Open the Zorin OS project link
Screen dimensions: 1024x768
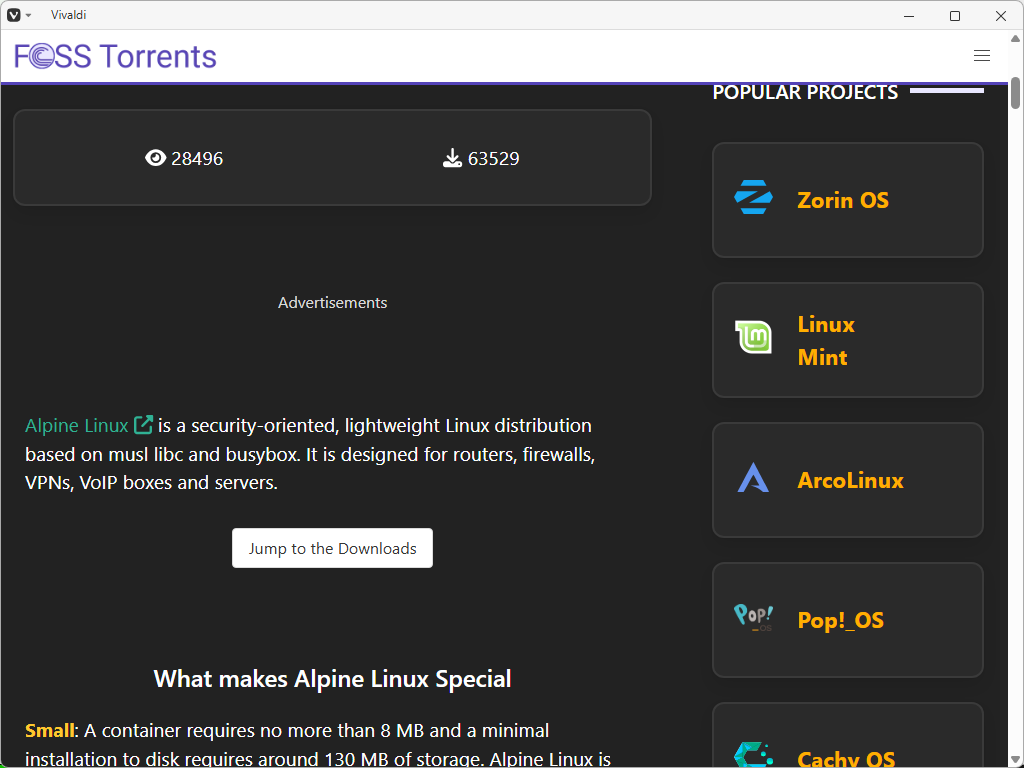pyautogui.click(x=842, y=200)
